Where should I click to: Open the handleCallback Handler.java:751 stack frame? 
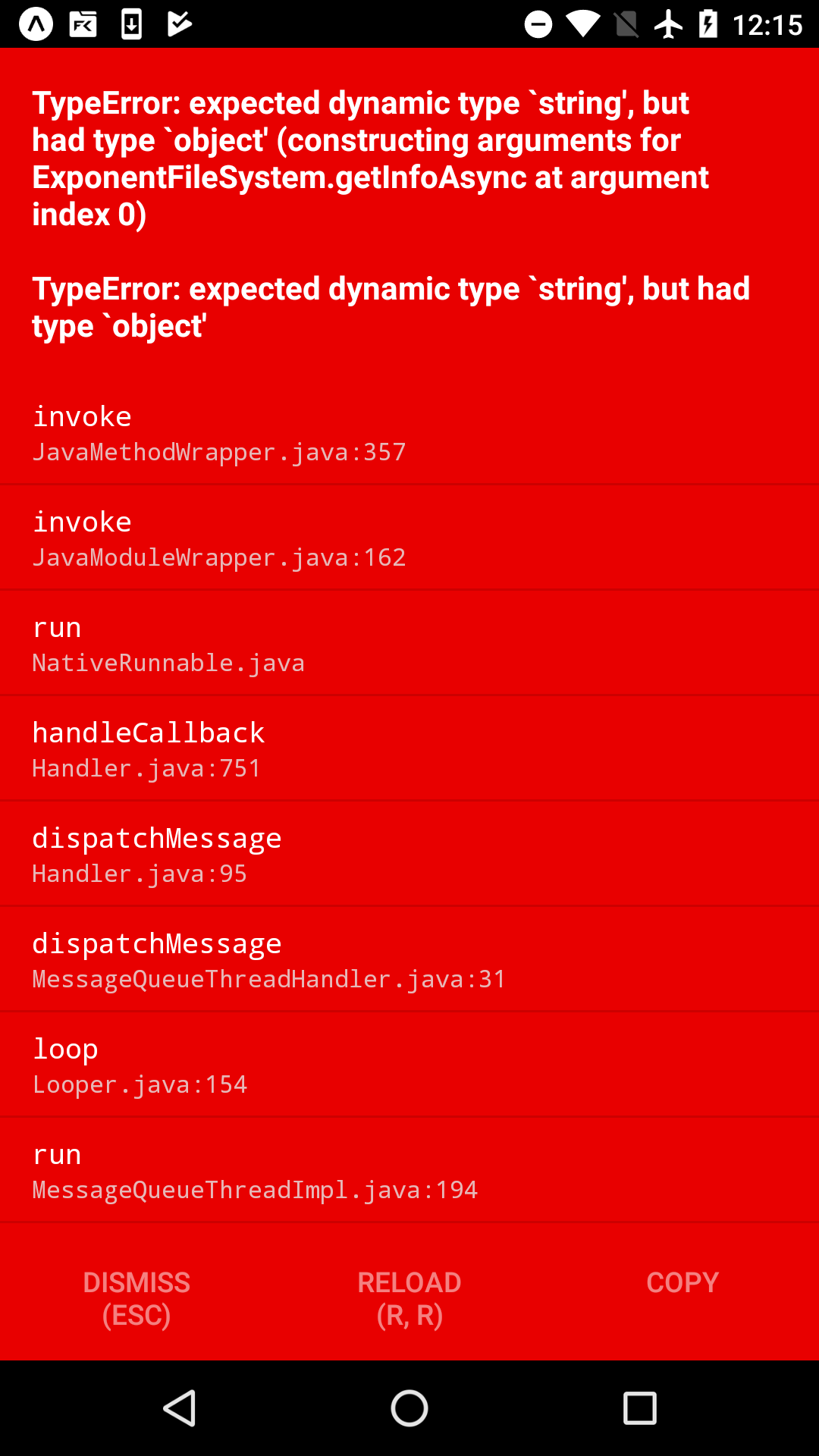point(409,748)
